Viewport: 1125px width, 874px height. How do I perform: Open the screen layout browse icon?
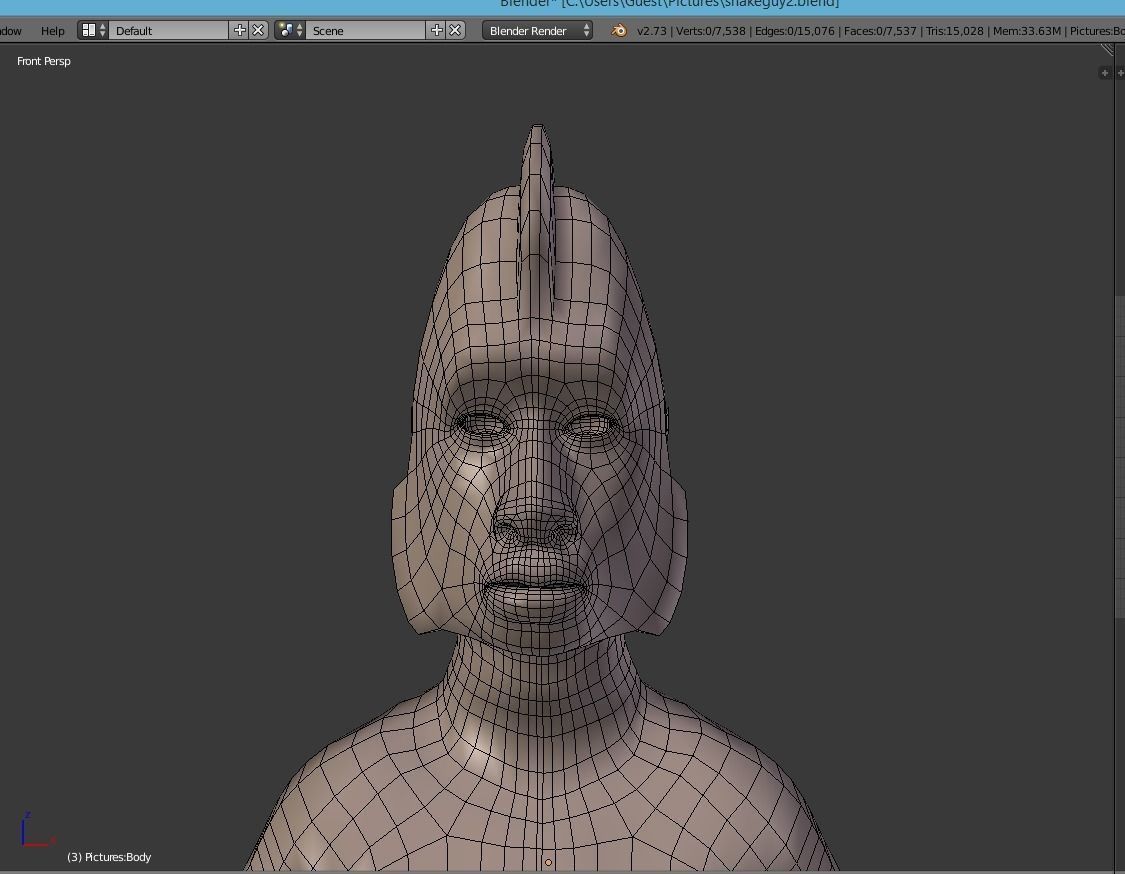tap(93, 30)
